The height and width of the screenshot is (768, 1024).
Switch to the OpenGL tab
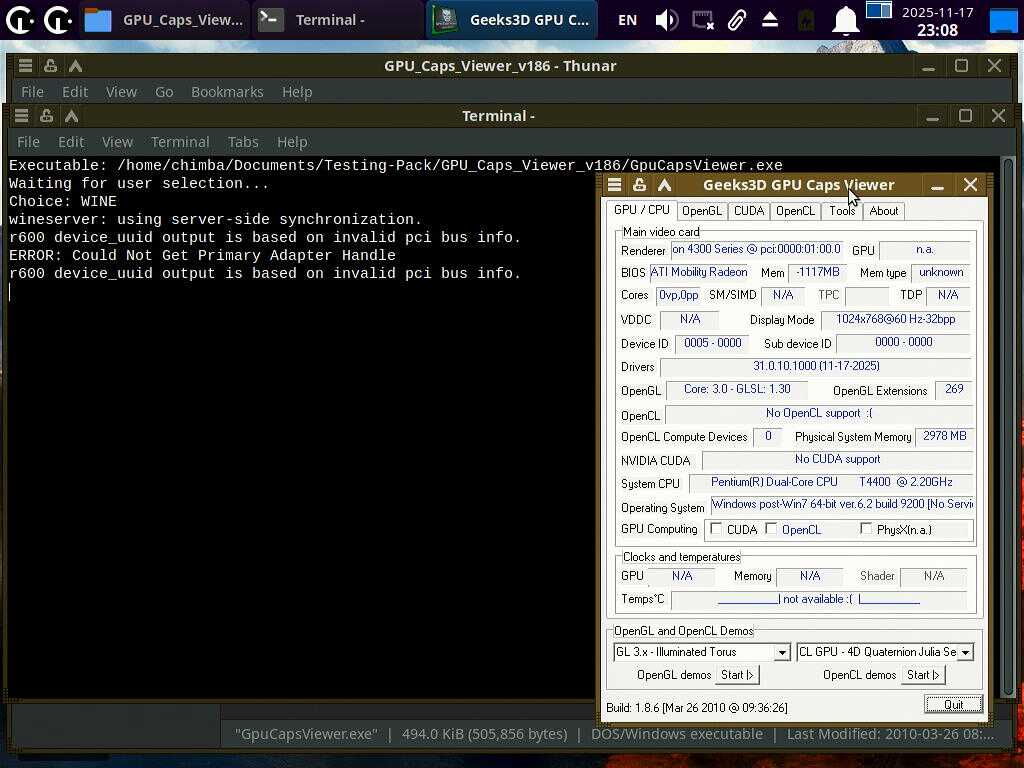pos(702,211)
